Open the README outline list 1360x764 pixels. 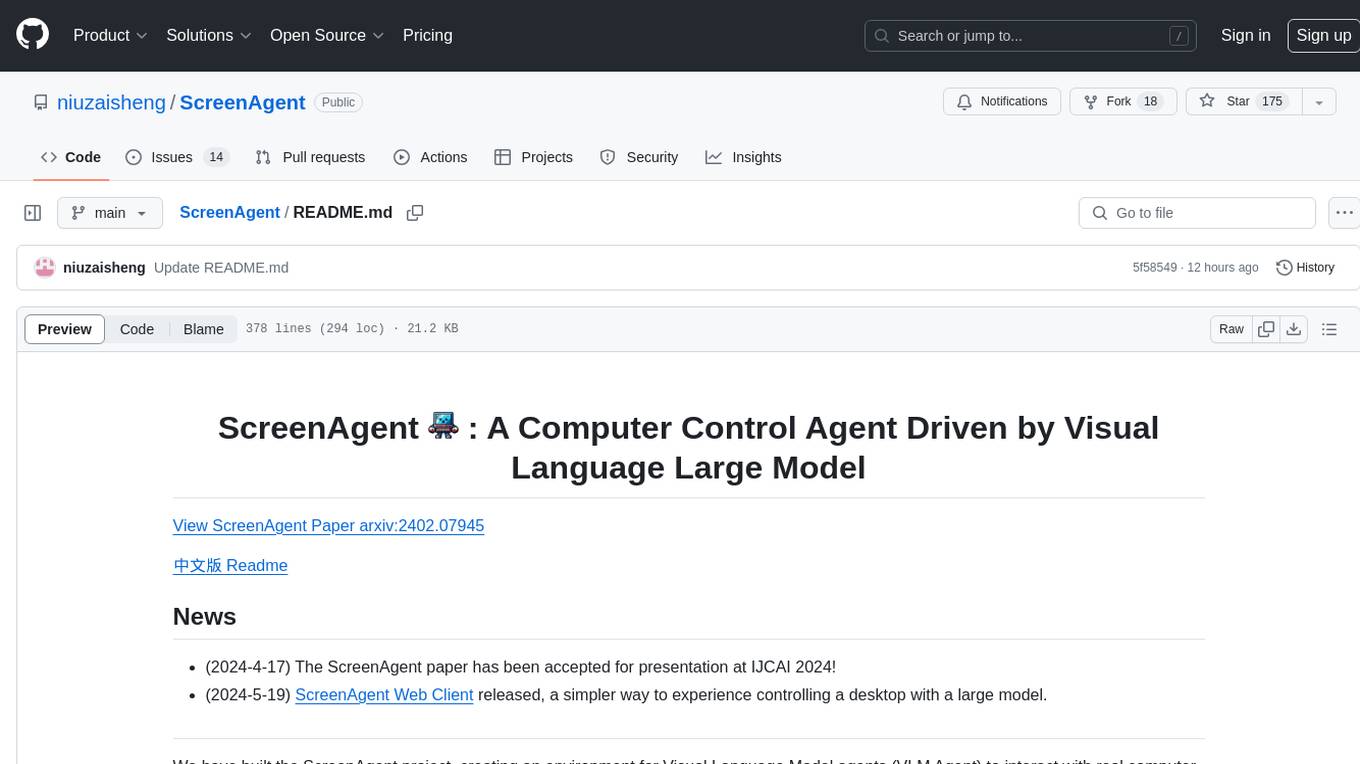click(x=1329, y=329)
